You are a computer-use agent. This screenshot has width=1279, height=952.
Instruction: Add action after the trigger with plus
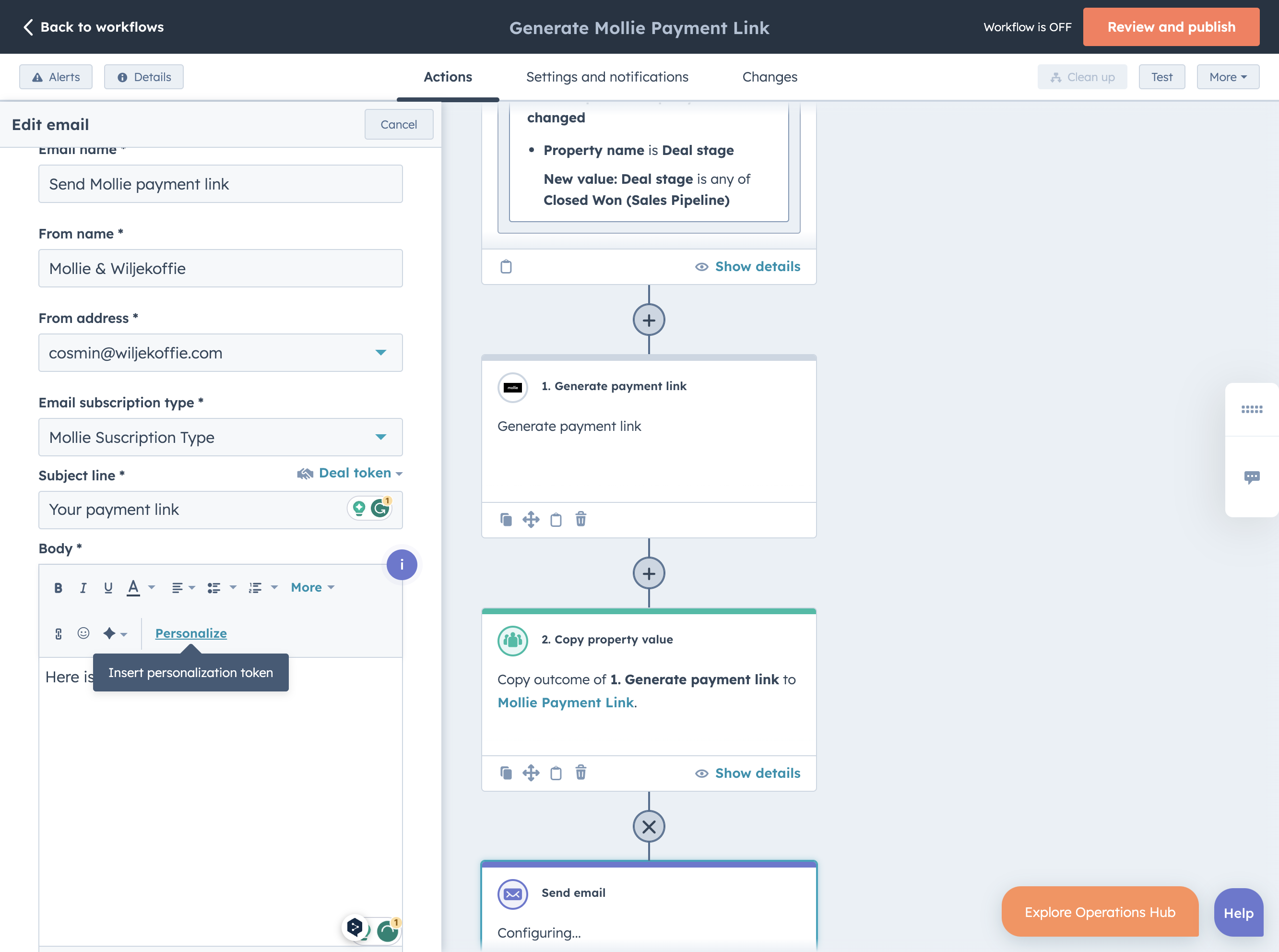click(649, 321)
